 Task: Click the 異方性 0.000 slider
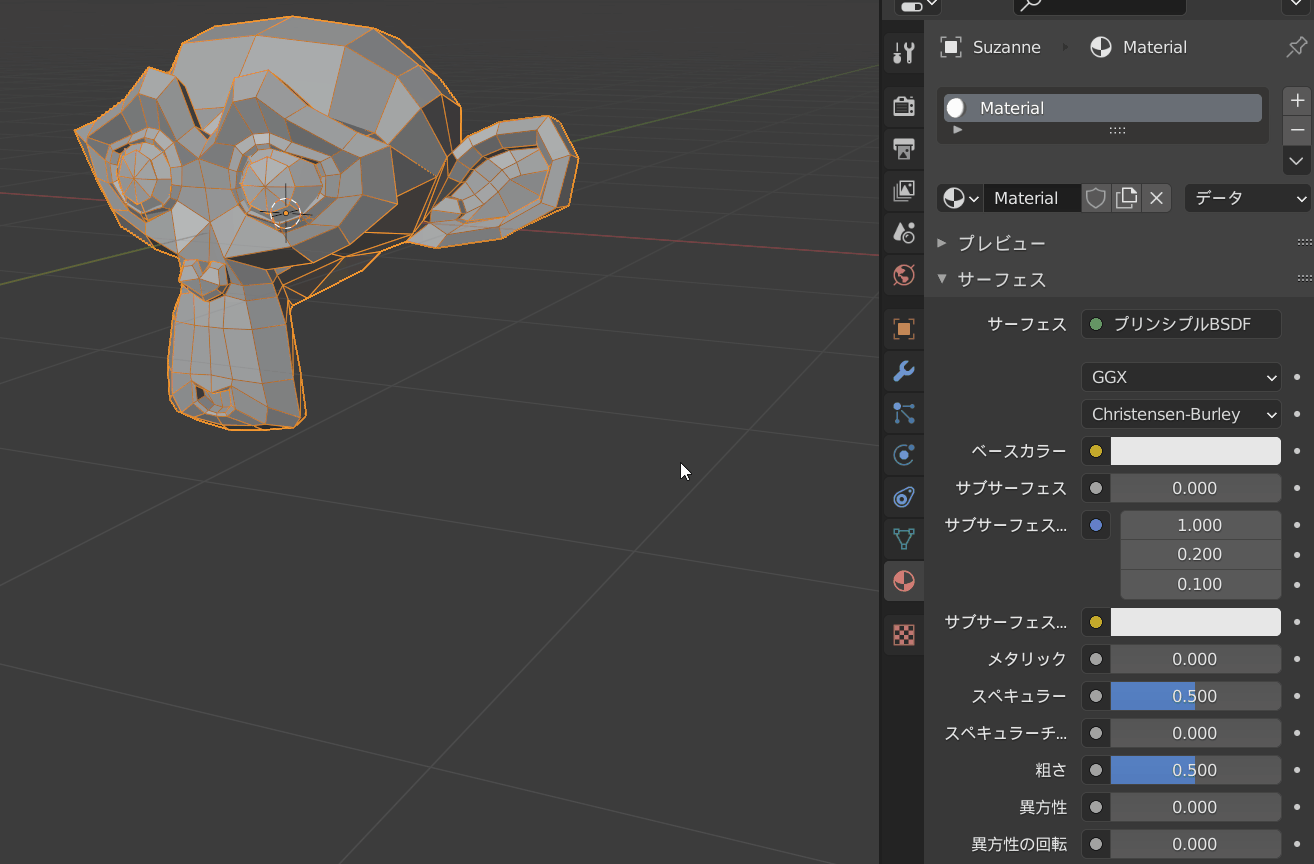[x=1196, y=807]
